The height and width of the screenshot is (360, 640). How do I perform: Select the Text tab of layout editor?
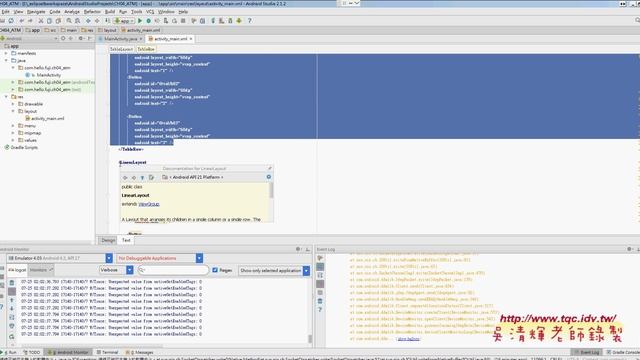(126, 240)
